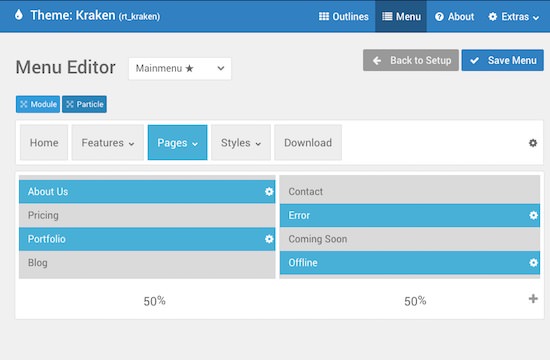550x360 pixels.
Task: Expand the Styles menu item
Action: point(241,143)
